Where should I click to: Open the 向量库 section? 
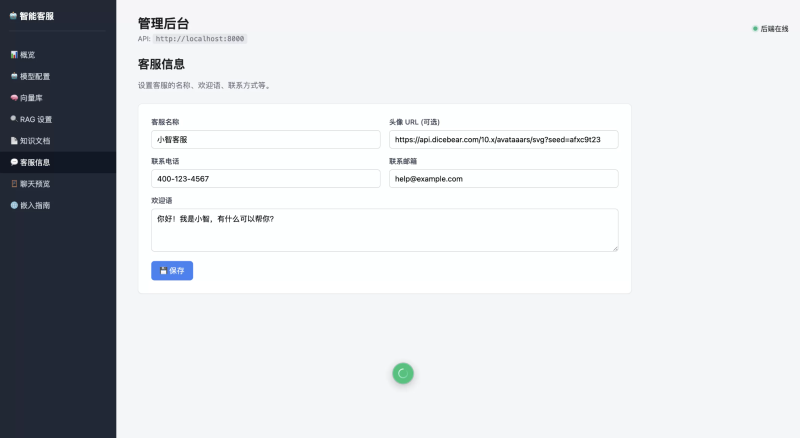click(x=58, y=98)
